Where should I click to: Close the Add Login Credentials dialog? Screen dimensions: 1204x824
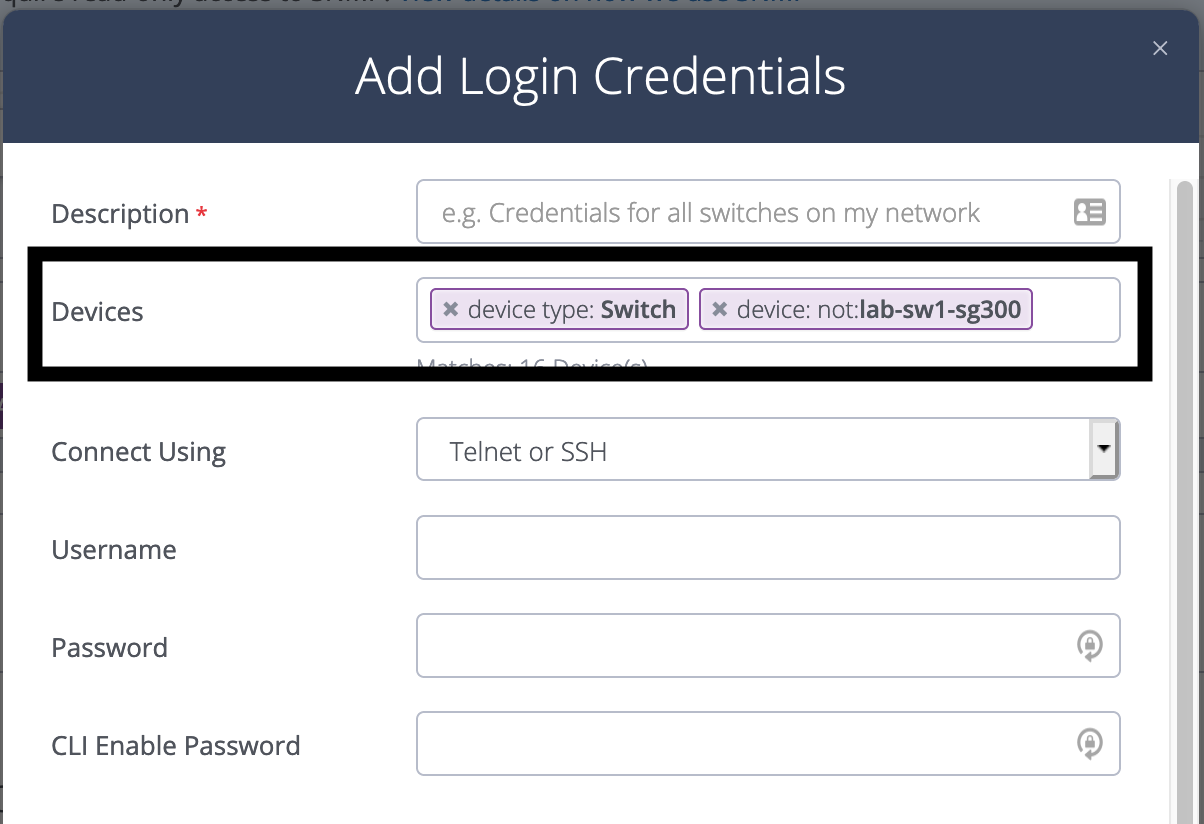click(1160, 48)
